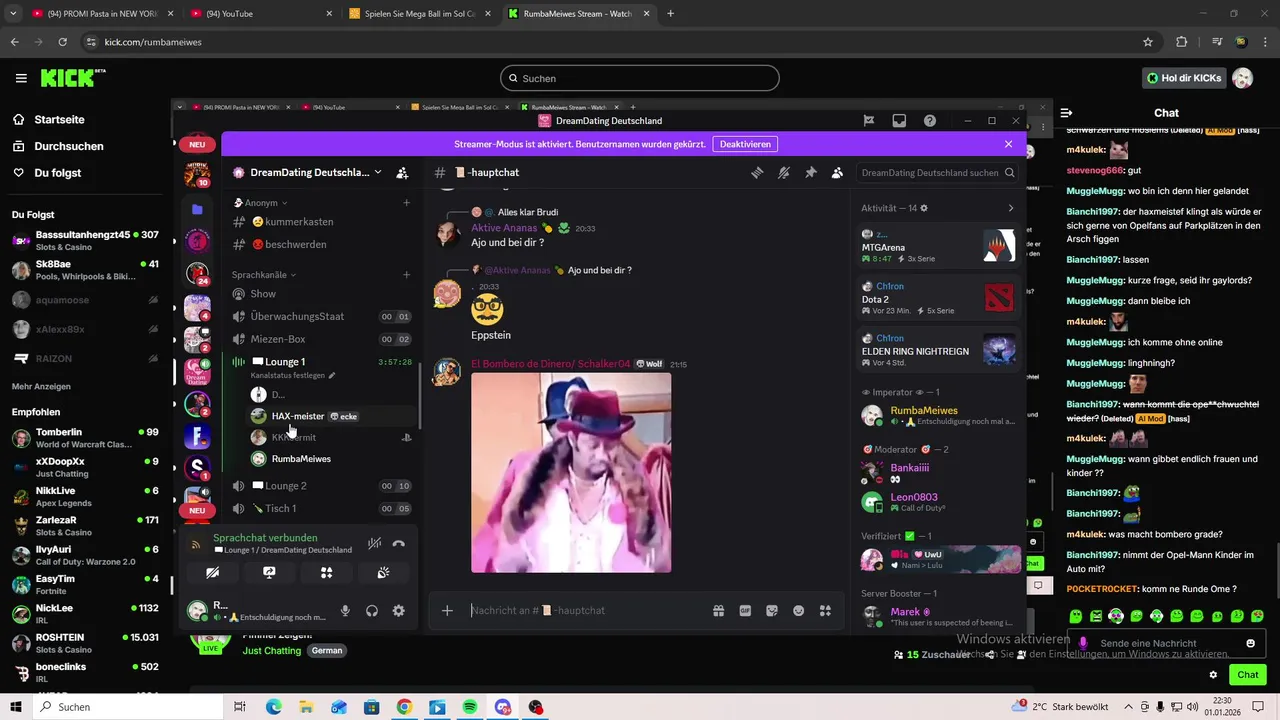The width and height of the screenshot is (1280, 720).
Task: Open pinned messages in Discord header
Action: (811, 172)
